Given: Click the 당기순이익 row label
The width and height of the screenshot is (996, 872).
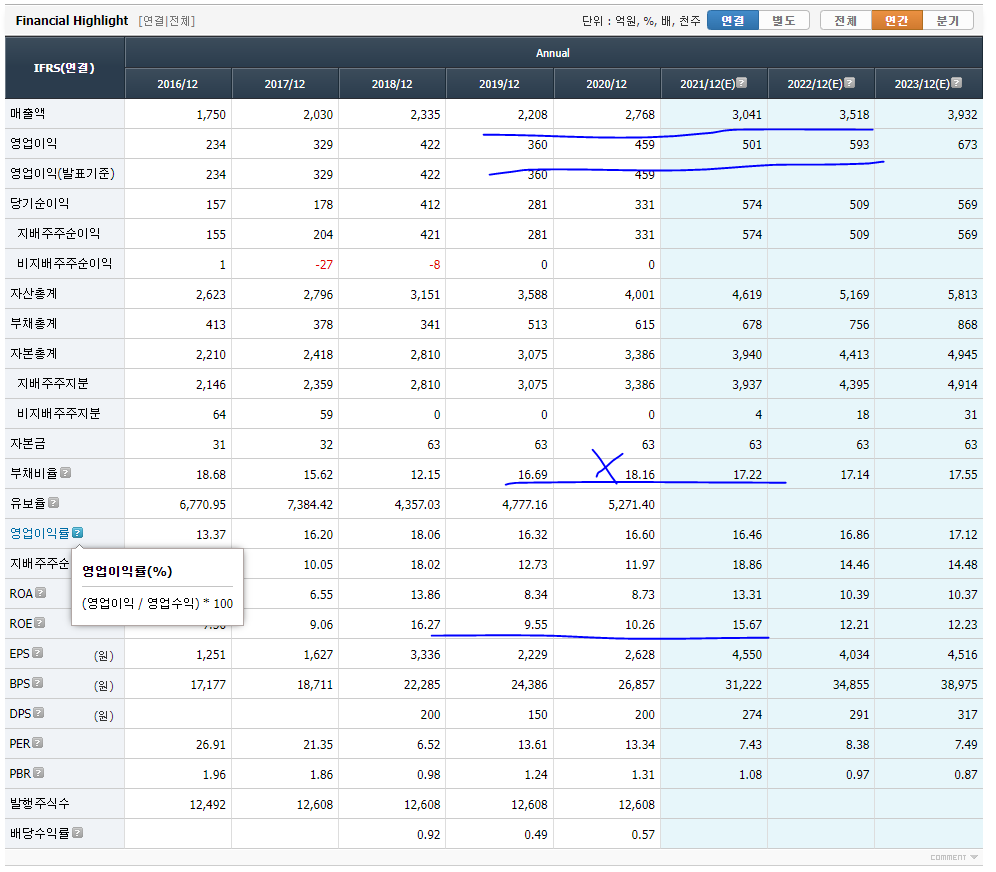Looking at the screenshot, I should 39,203.
